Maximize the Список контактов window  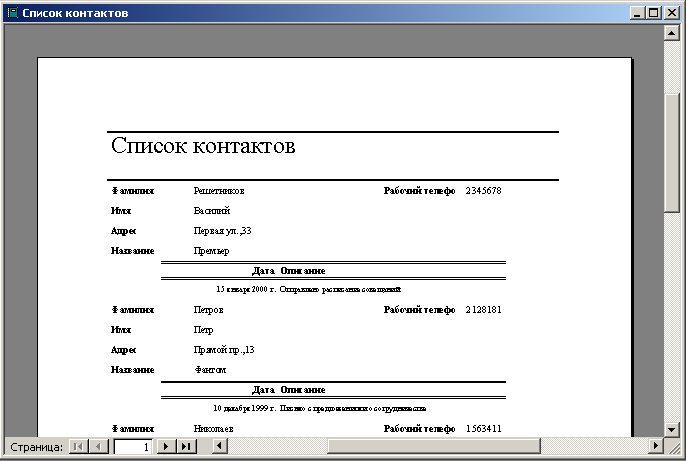(x=654, y=13)
